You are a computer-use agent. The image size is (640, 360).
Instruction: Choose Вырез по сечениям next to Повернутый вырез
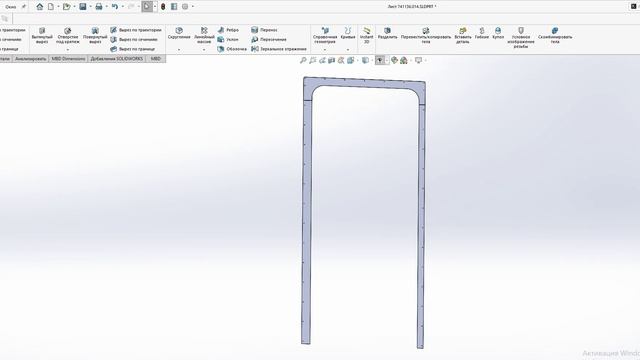tap(134, 40)
